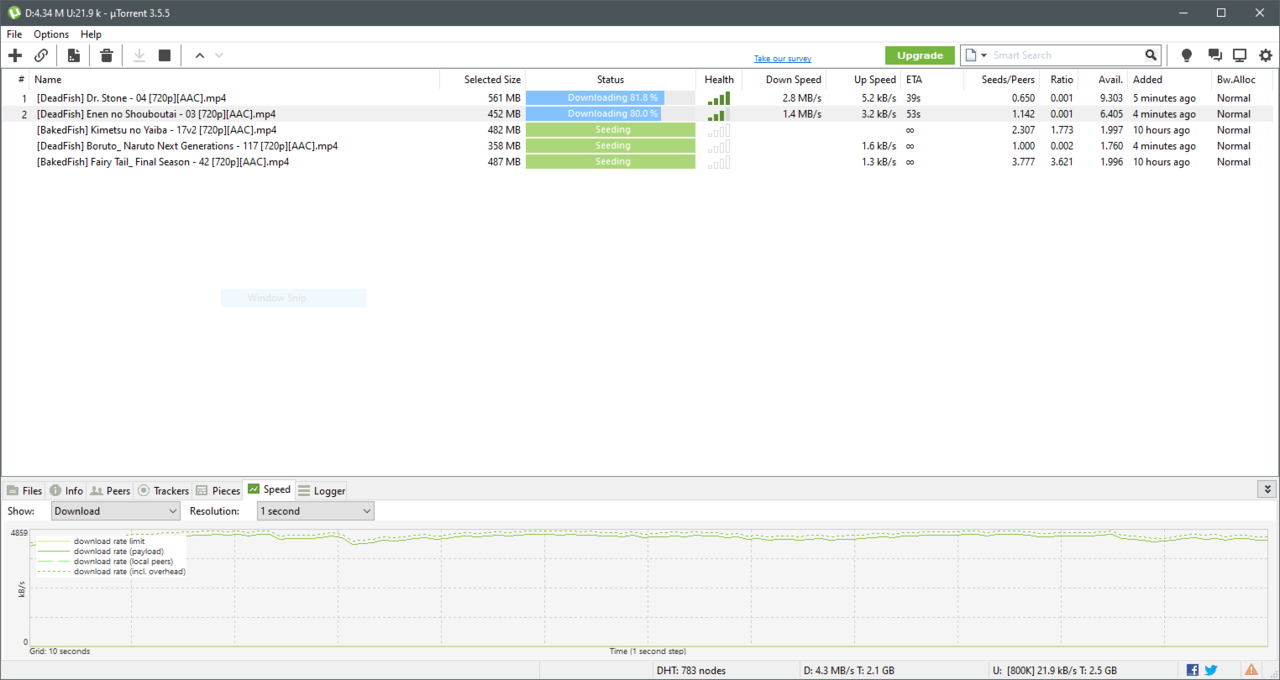Open the Options menu
This screenshot has height=680, width=1280.
(x=51, y=34)
